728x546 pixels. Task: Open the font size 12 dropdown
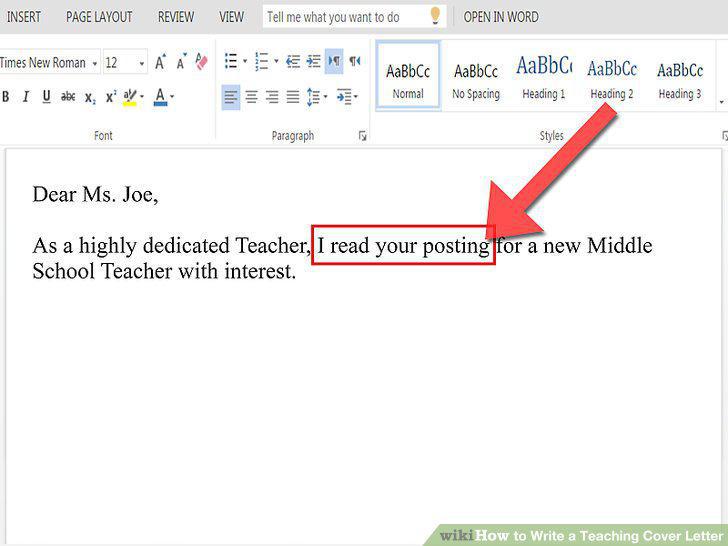tap(142, 63)
